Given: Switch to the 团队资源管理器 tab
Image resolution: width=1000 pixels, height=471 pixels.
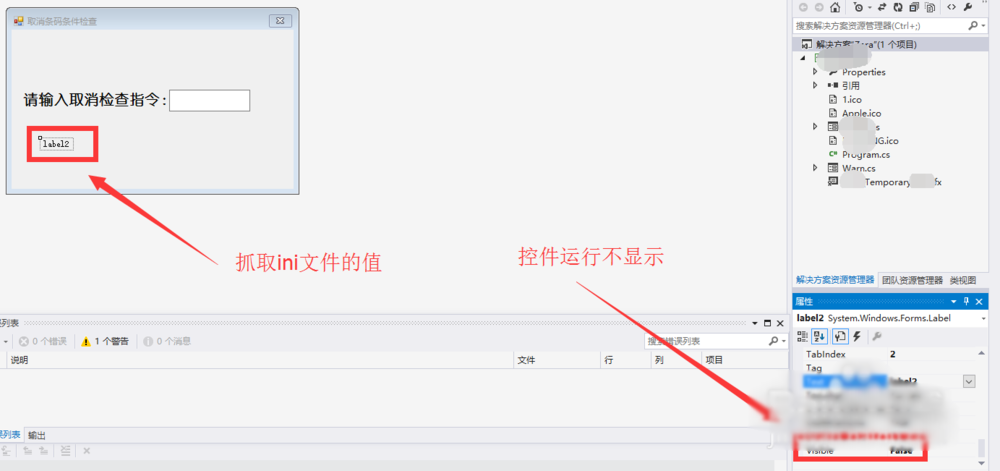Looking at the screenshot, I should [913, 280].
